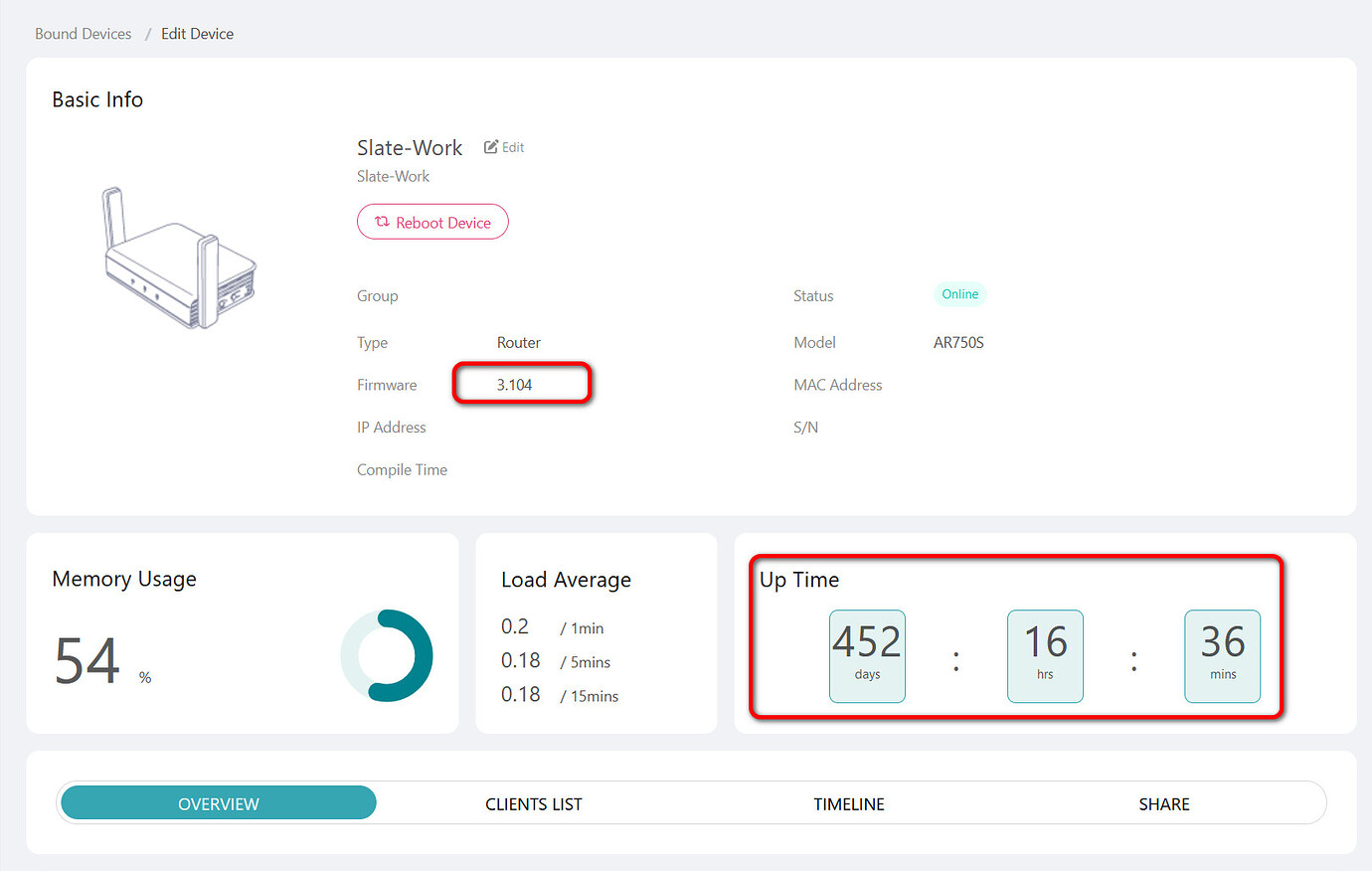Open the TIMELINE tab
The image size is (1372, 871).
point(849,803)
